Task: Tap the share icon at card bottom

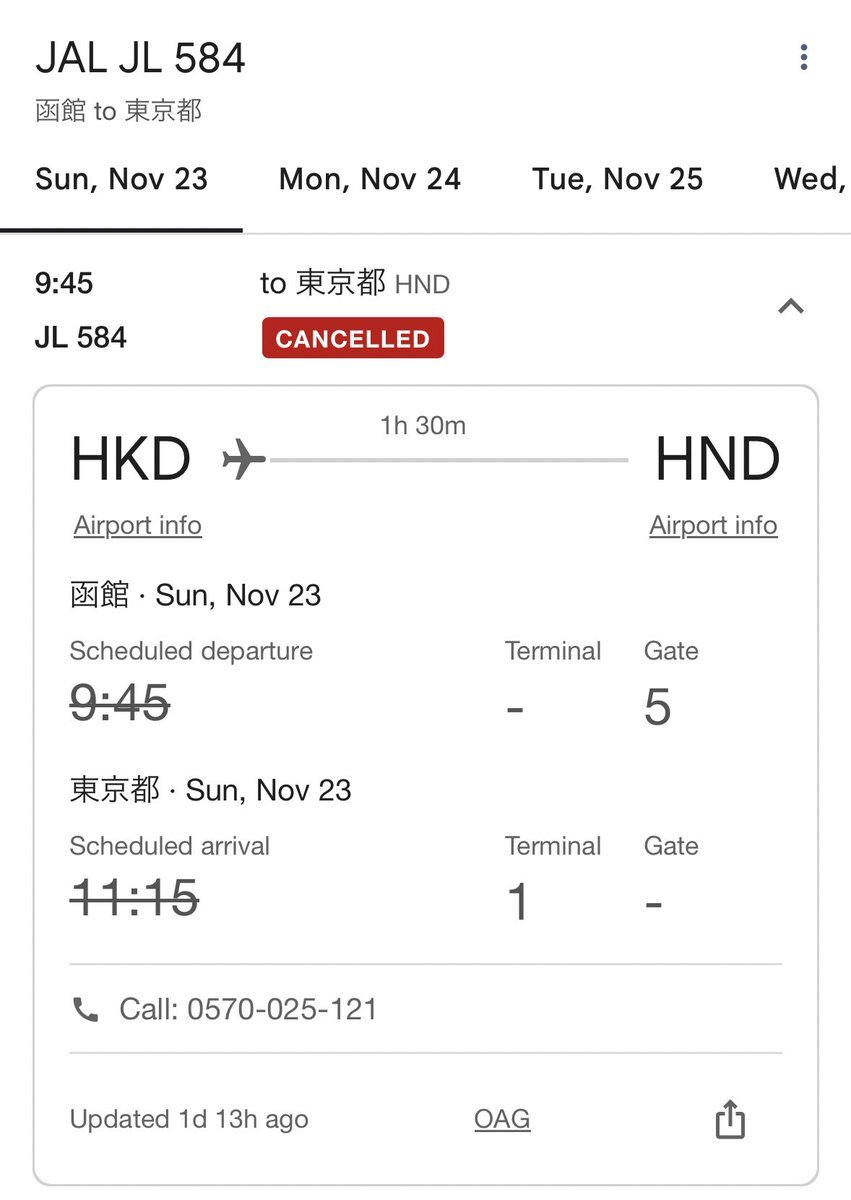Action: [x=730, y=1119]
